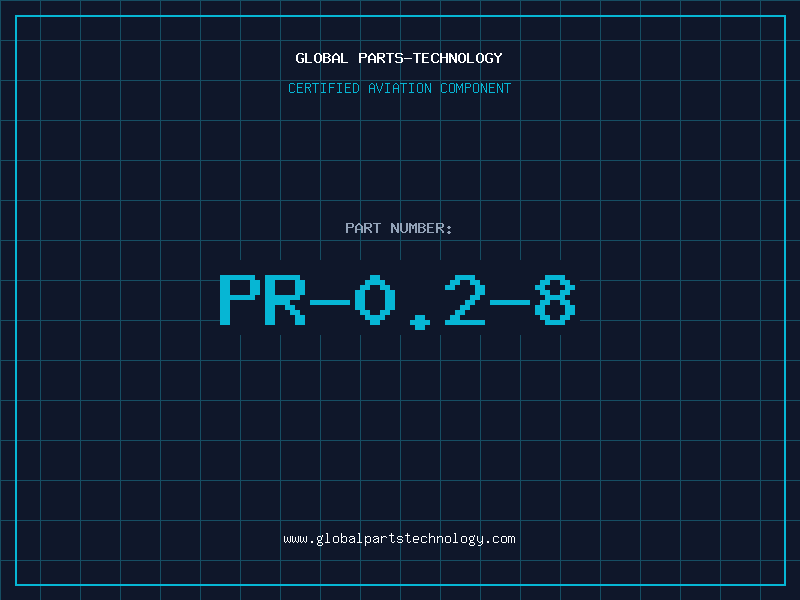Click the dash after PR
The image size is (800, 600).
click(330, 303)
